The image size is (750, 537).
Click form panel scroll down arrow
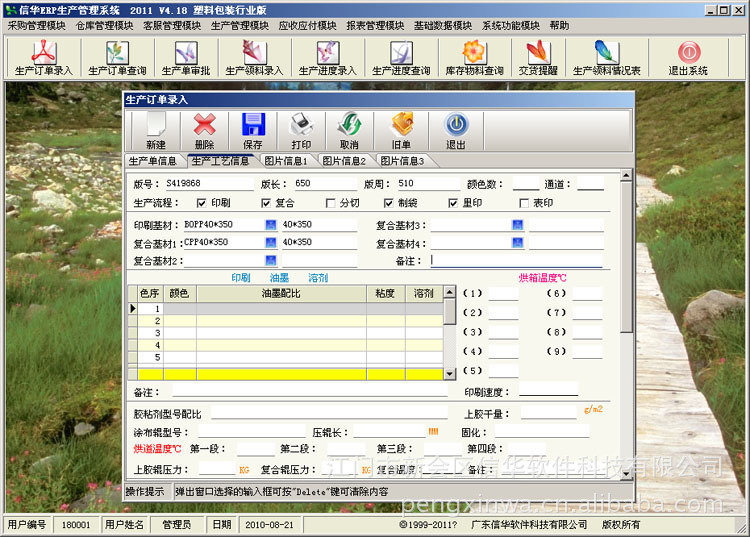tap(626, 473)
